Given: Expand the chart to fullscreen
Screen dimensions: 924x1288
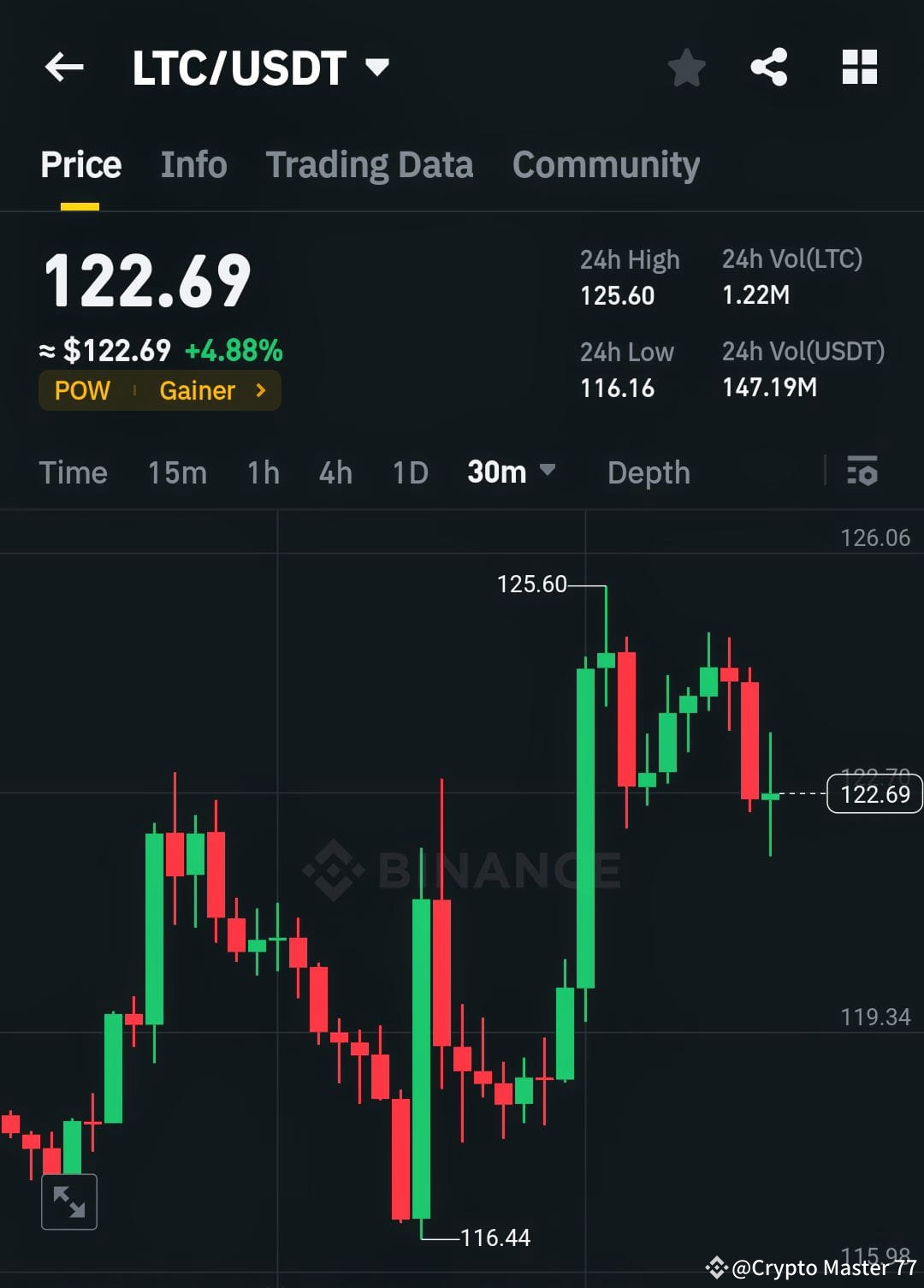Looking at the screenshot, I should tap(68, 1202).
